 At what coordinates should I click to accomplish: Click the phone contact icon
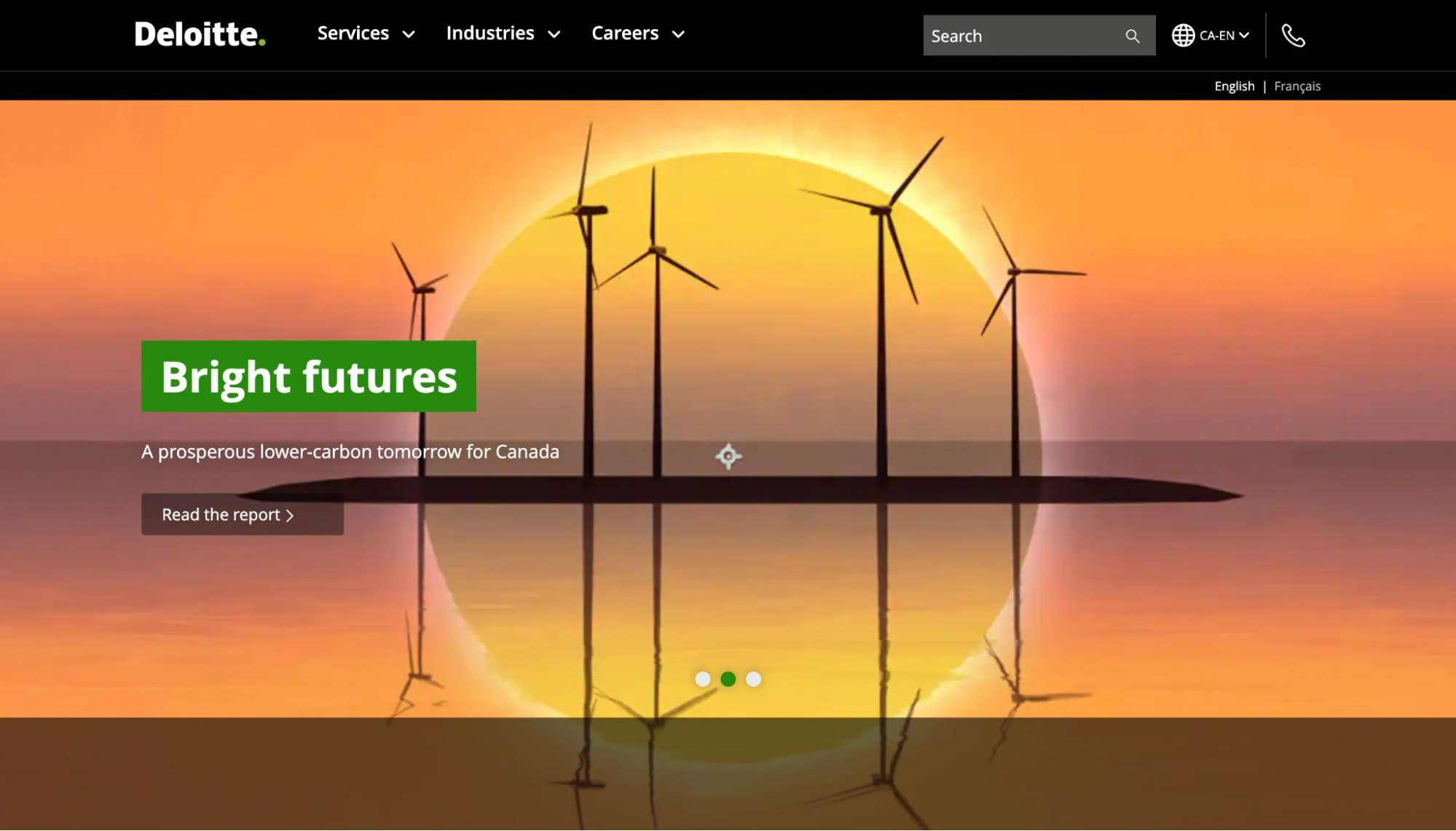click(1294, 35)
